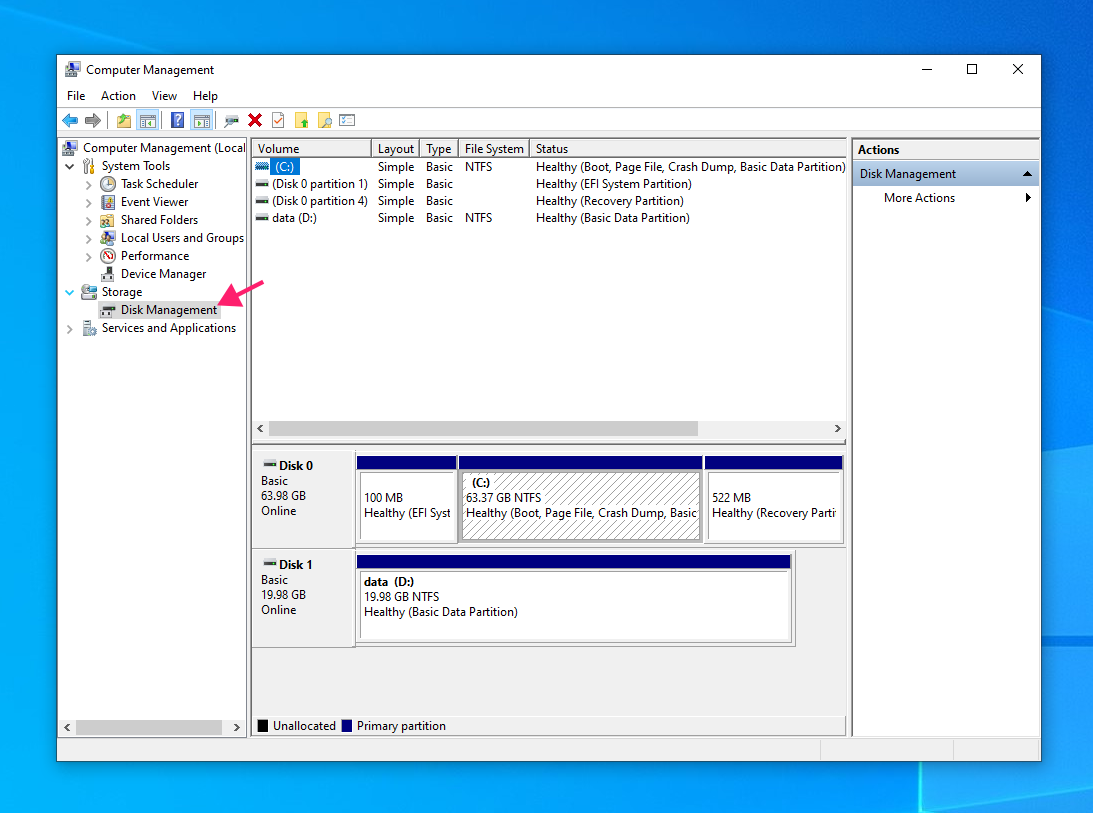Select the Disk 1 label panel
The height and width of the screenshot is (813, 1093).
303,598
